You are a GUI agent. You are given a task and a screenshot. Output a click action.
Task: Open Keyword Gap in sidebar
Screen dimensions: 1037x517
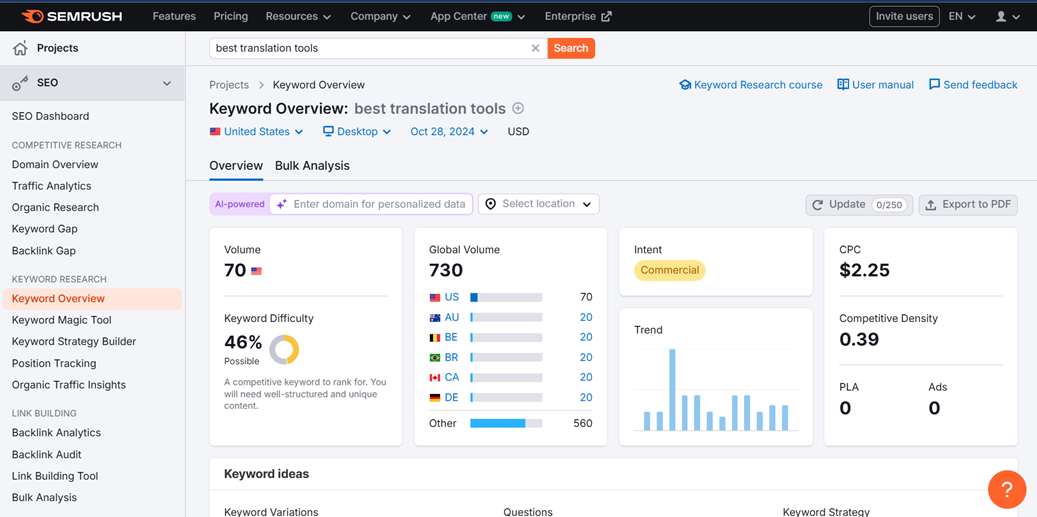(x=44, y=229)
